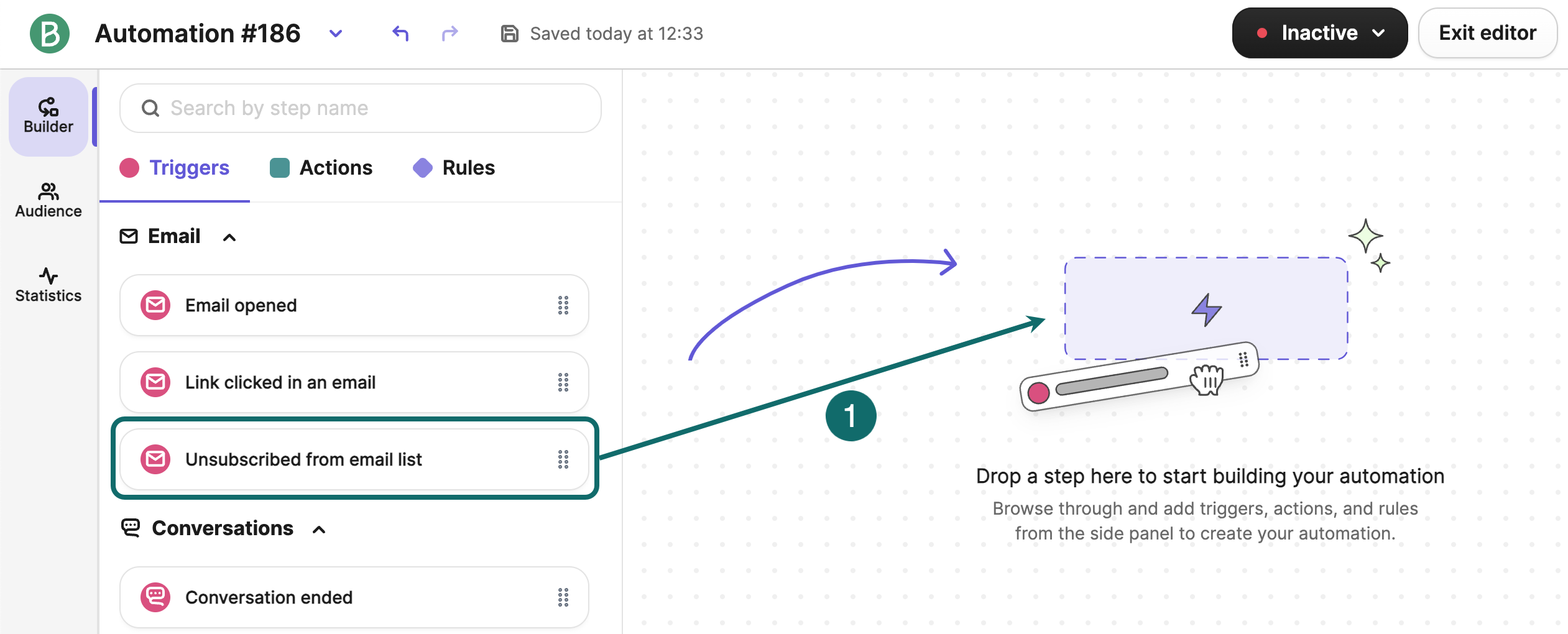
Task: Click drag handle on Email opened
Action: click(x=563, y=305)
